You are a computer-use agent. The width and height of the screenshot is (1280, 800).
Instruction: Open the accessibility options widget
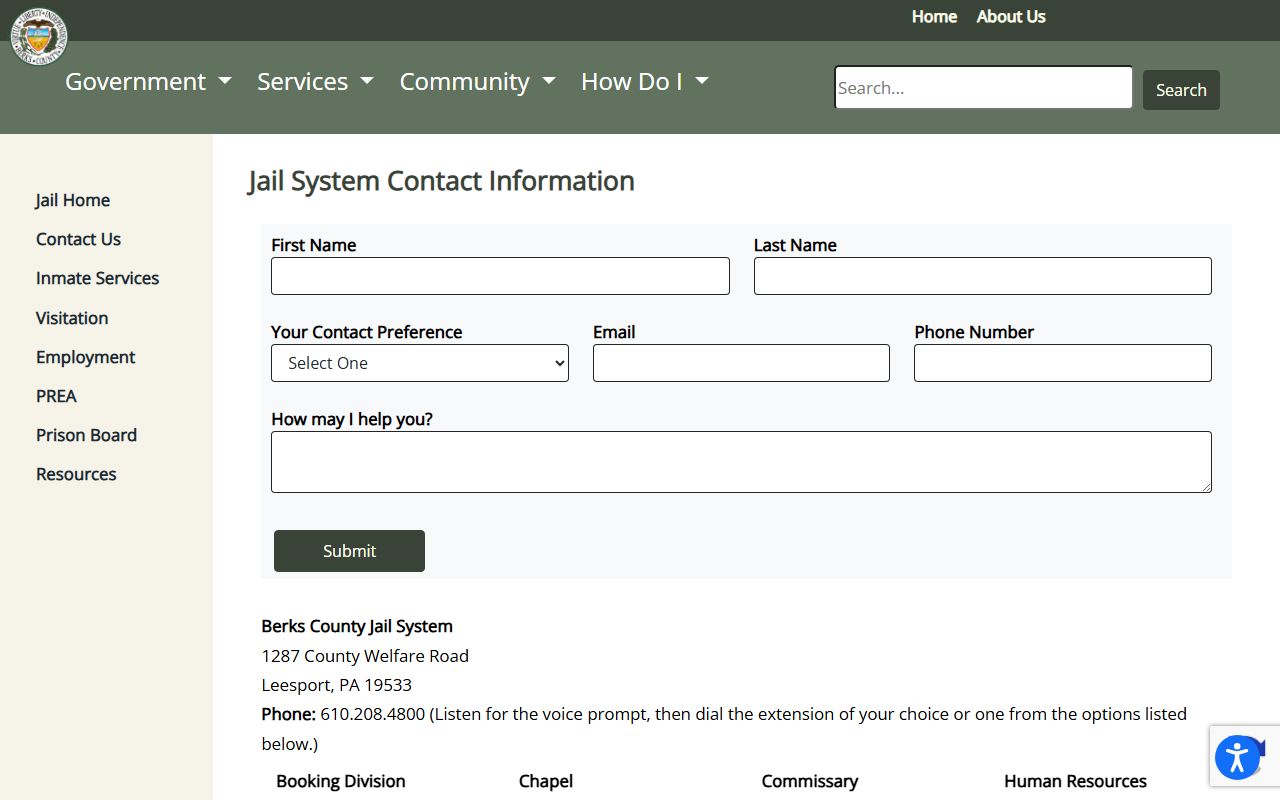[x=1238, y=757]
